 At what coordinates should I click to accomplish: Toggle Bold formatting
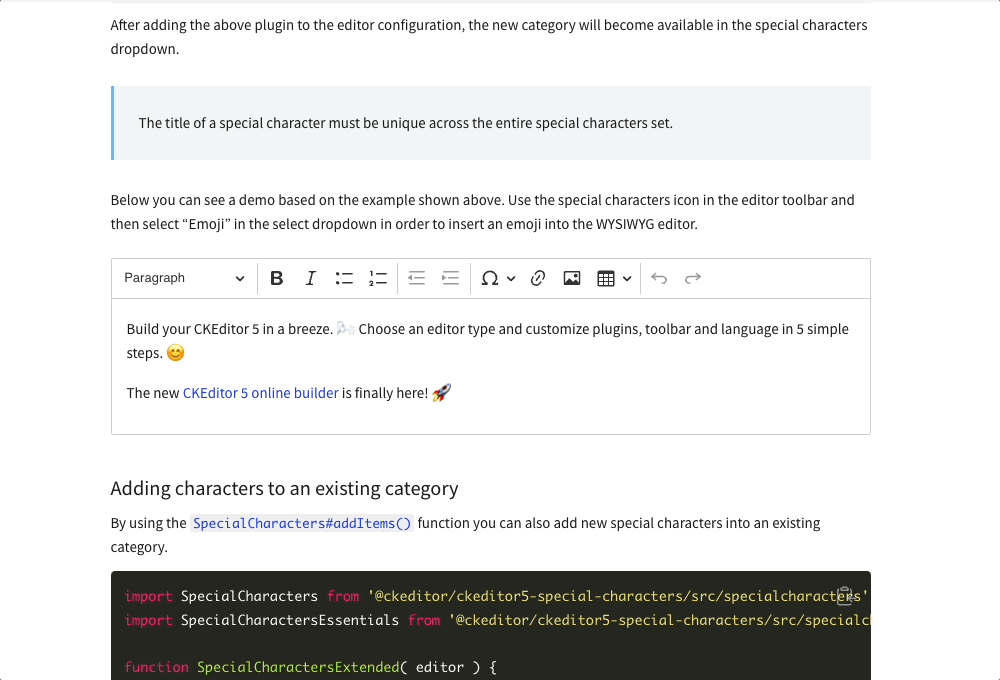(x=277, y=278)
